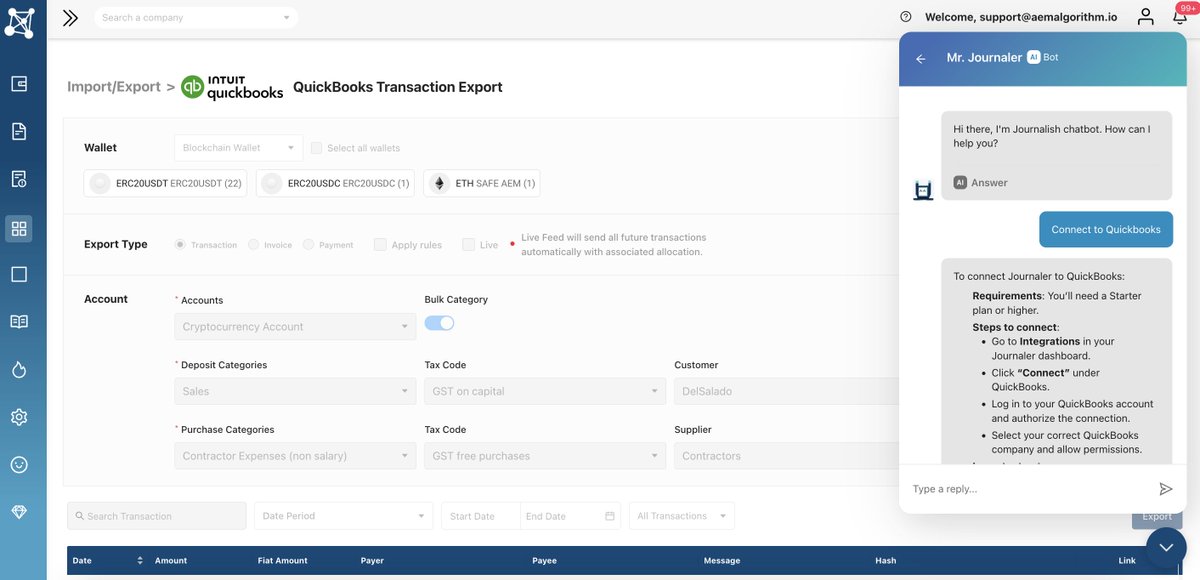This screenshot has height=580, width=1200.
Task: Click the Type a reply chat input
Action: pos(1028,489)
